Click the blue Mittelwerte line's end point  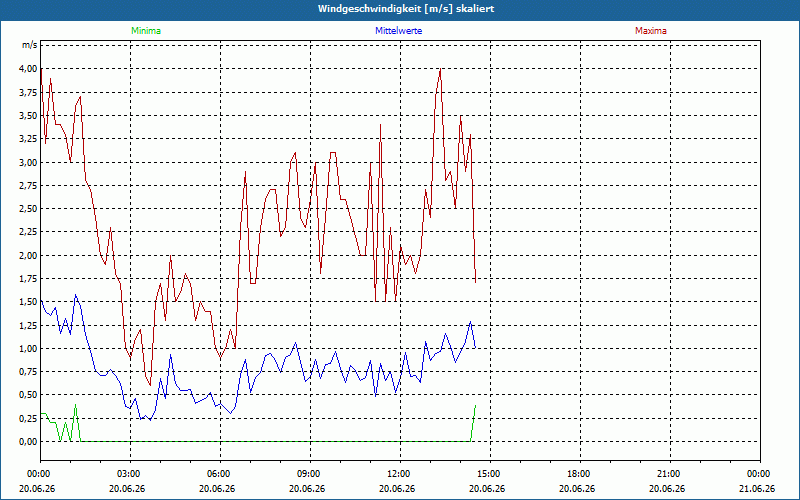click(476, 347)
